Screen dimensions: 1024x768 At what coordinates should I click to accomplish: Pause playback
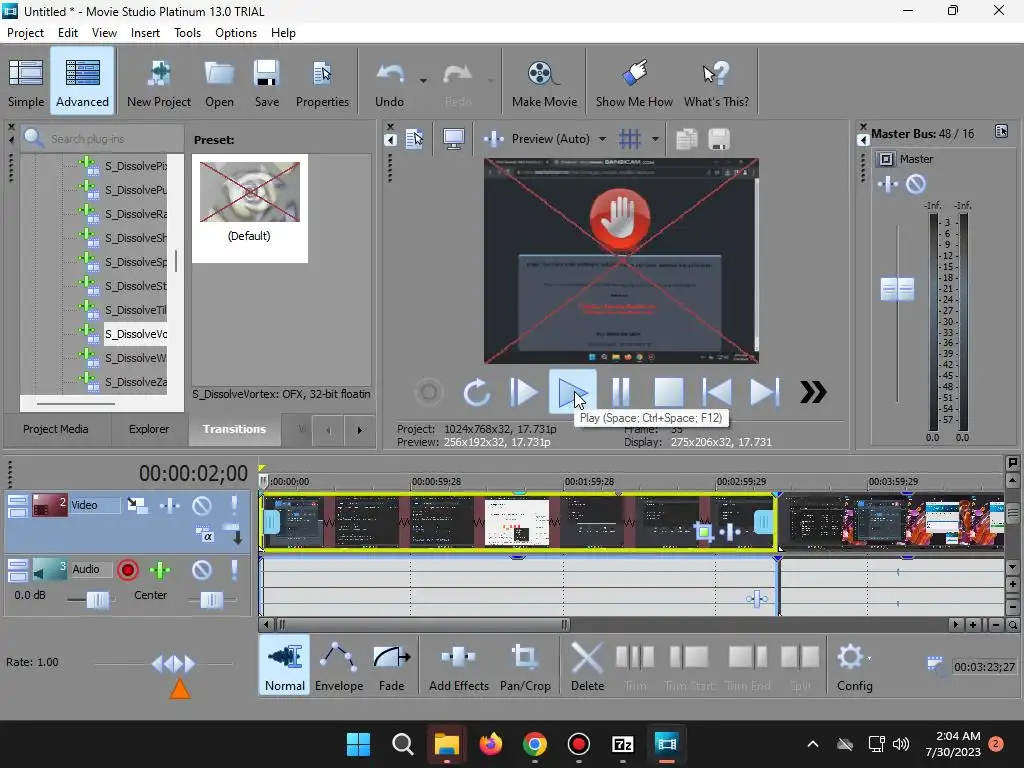[620, 392]
